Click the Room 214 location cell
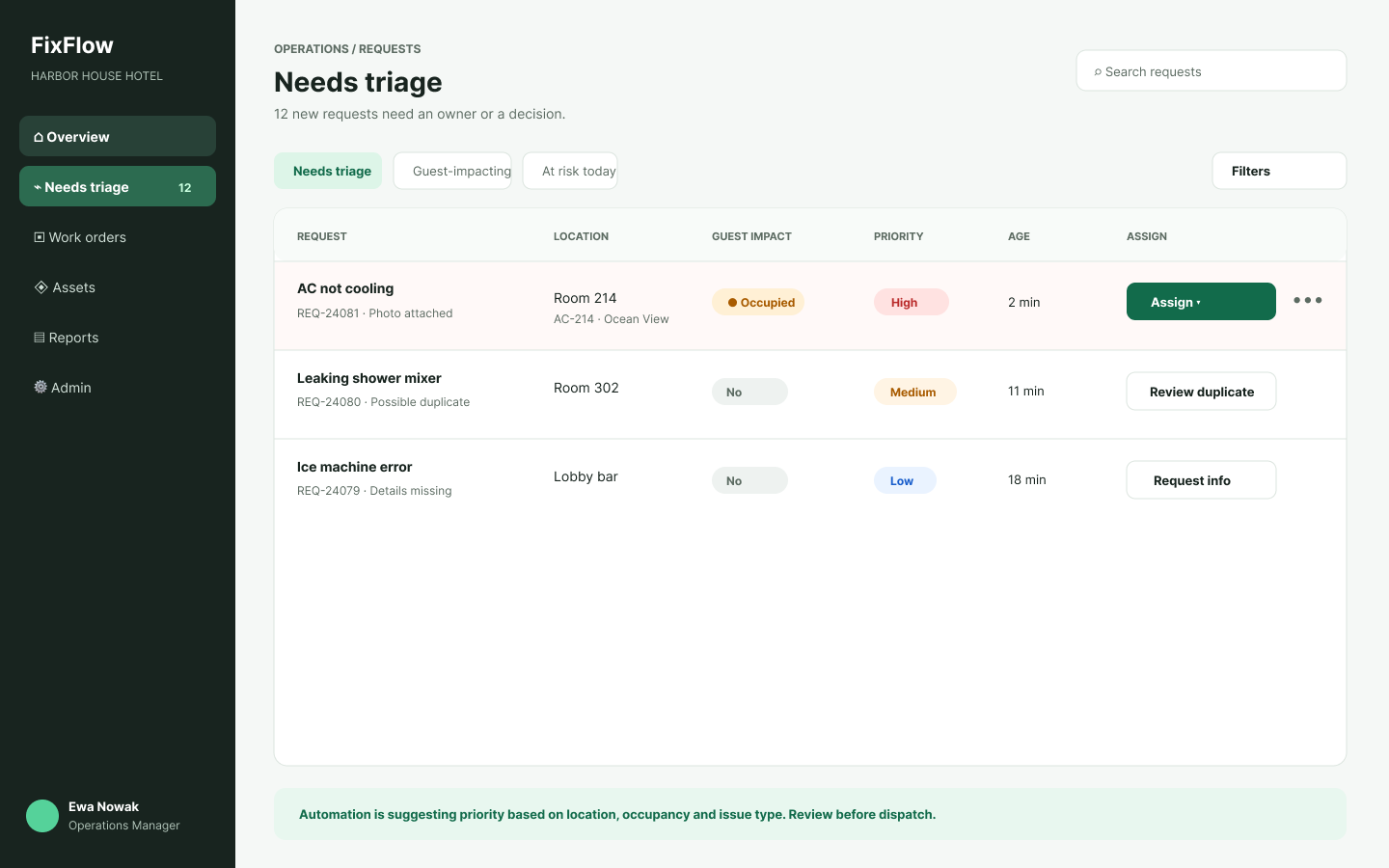1389x868 pixels. [585, 298]
